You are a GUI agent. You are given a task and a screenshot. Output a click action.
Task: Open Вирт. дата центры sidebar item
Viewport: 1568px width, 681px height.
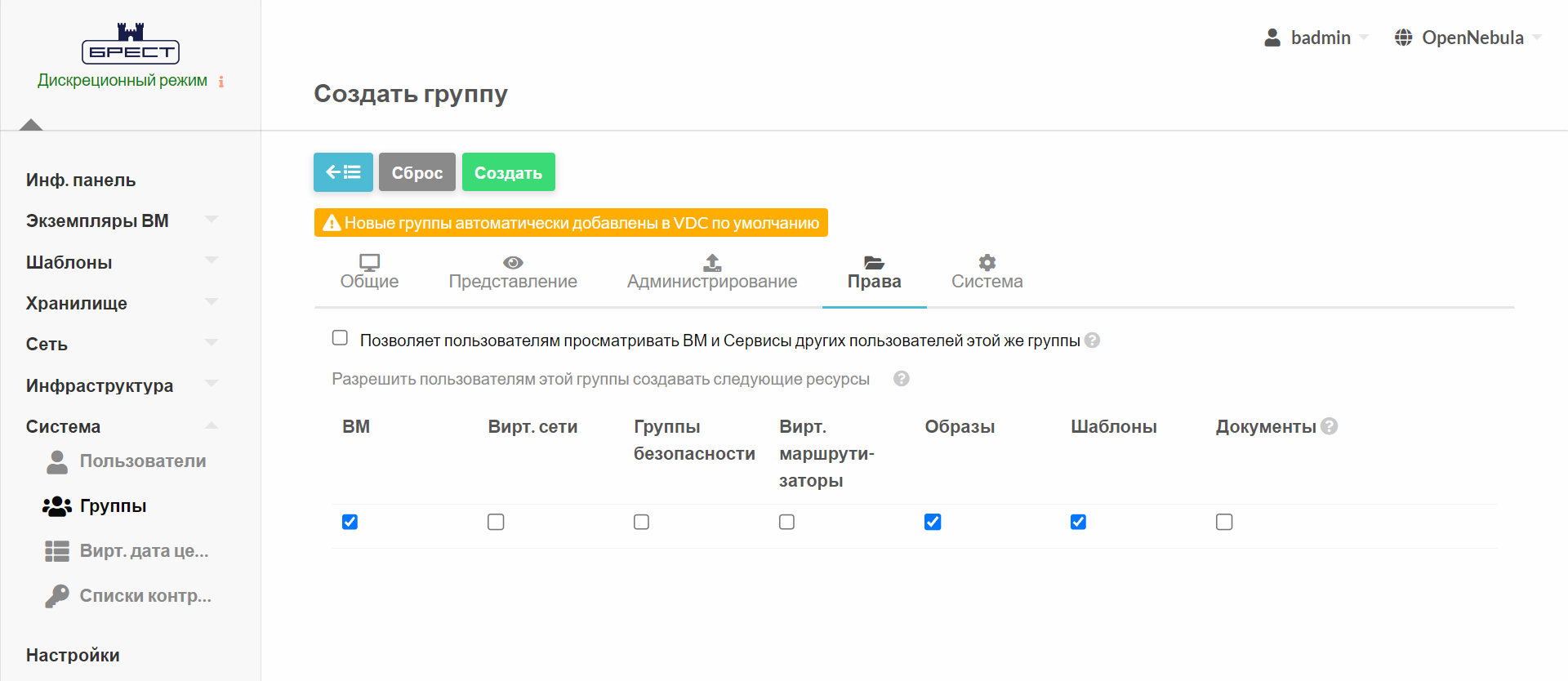click(144, 551)
